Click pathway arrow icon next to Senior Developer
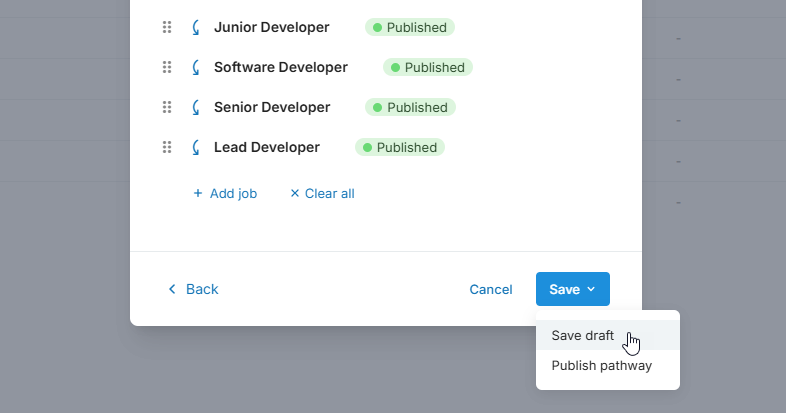786x413 pixels. coord(196,108)
